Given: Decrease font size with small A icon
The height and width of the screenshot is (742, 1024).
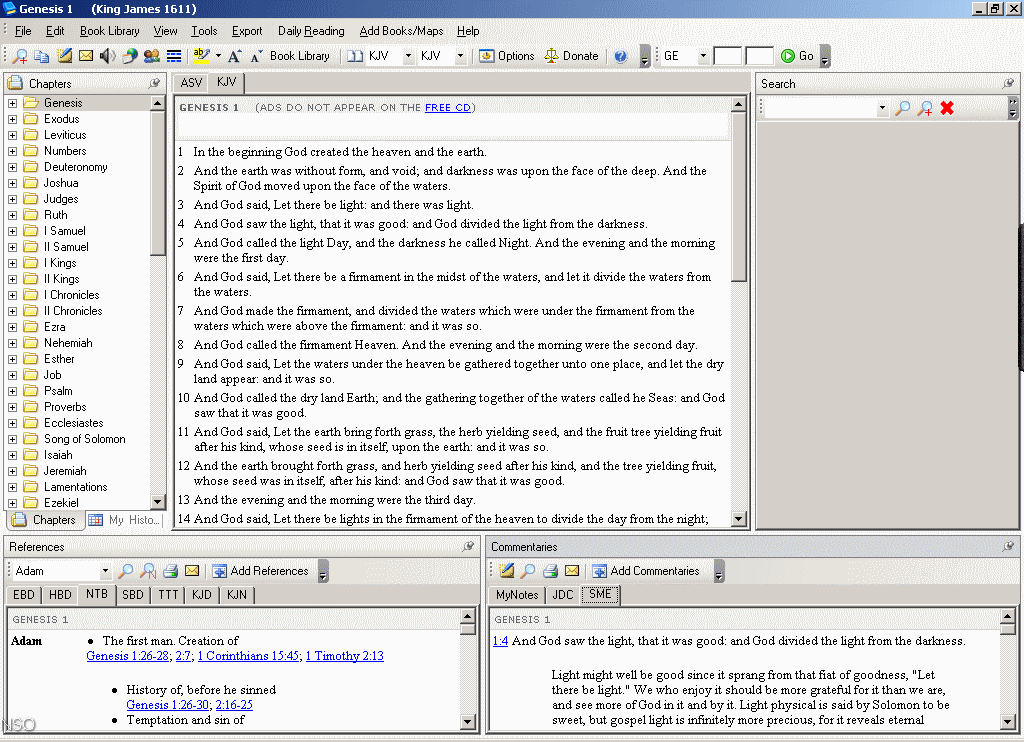Looking at the screenshot, I should [256, 56].
